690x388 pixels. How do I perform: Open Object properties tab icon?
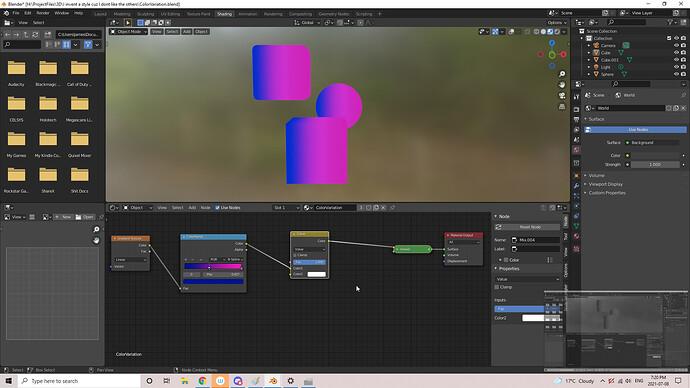576,176
